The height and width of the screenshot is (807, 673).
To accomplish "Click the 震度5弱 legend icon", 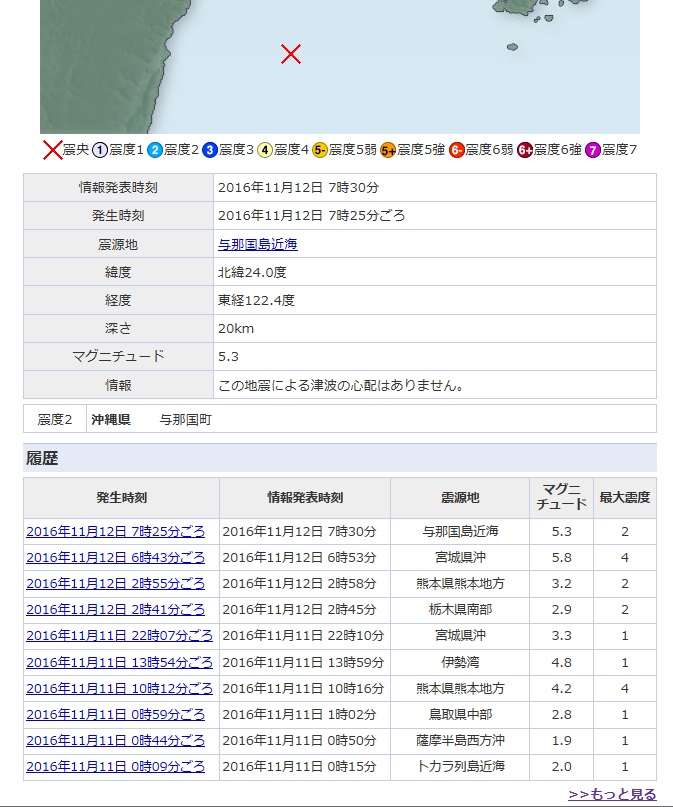I will coord(320,150).
